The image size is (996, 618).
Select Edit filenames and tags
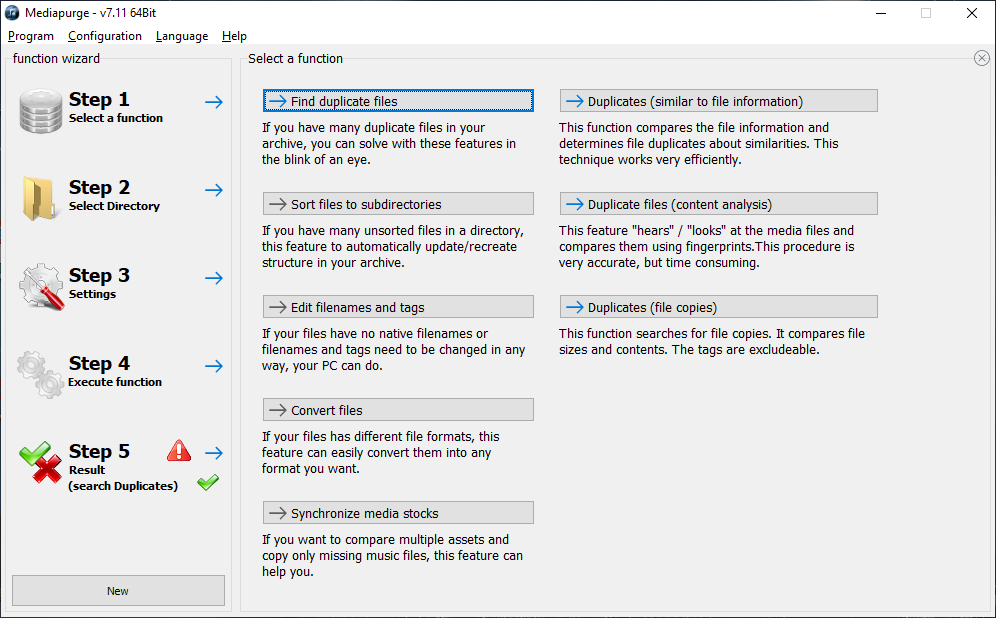(398, 307)
